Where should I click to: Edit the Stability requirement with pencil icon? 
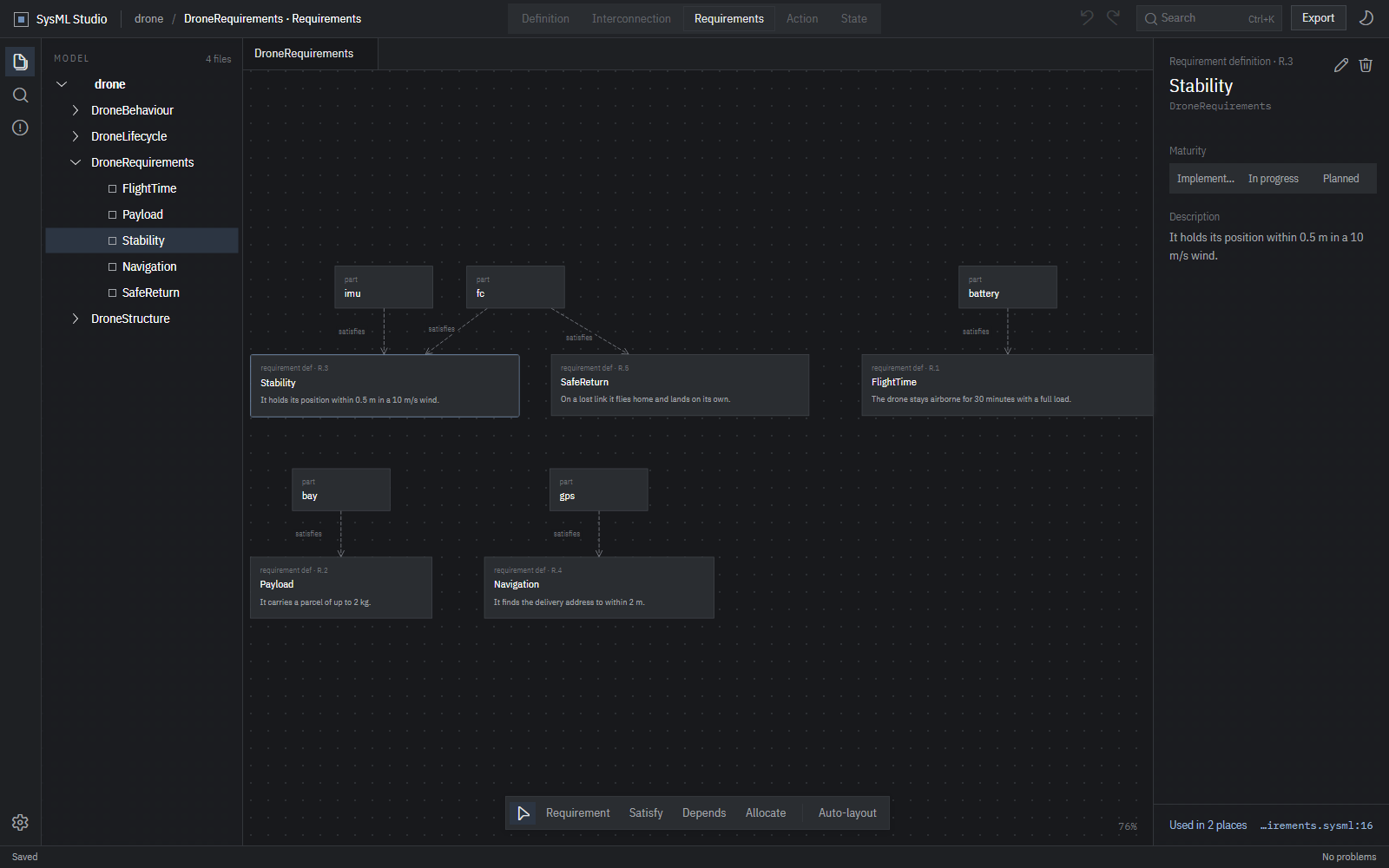(x=1341, y=65)
